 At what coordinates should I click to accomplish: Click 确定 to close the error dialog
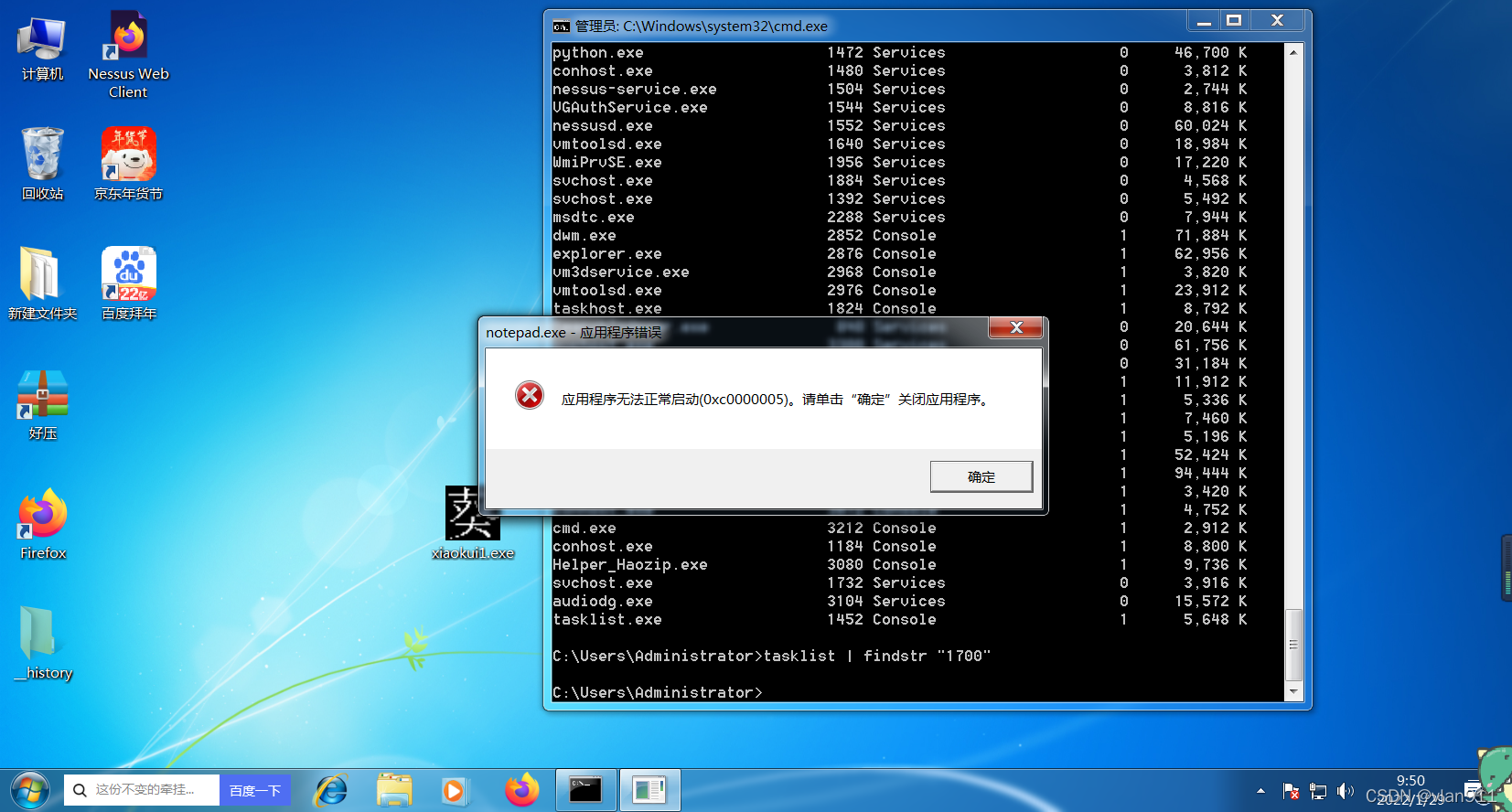click(981, 476)
